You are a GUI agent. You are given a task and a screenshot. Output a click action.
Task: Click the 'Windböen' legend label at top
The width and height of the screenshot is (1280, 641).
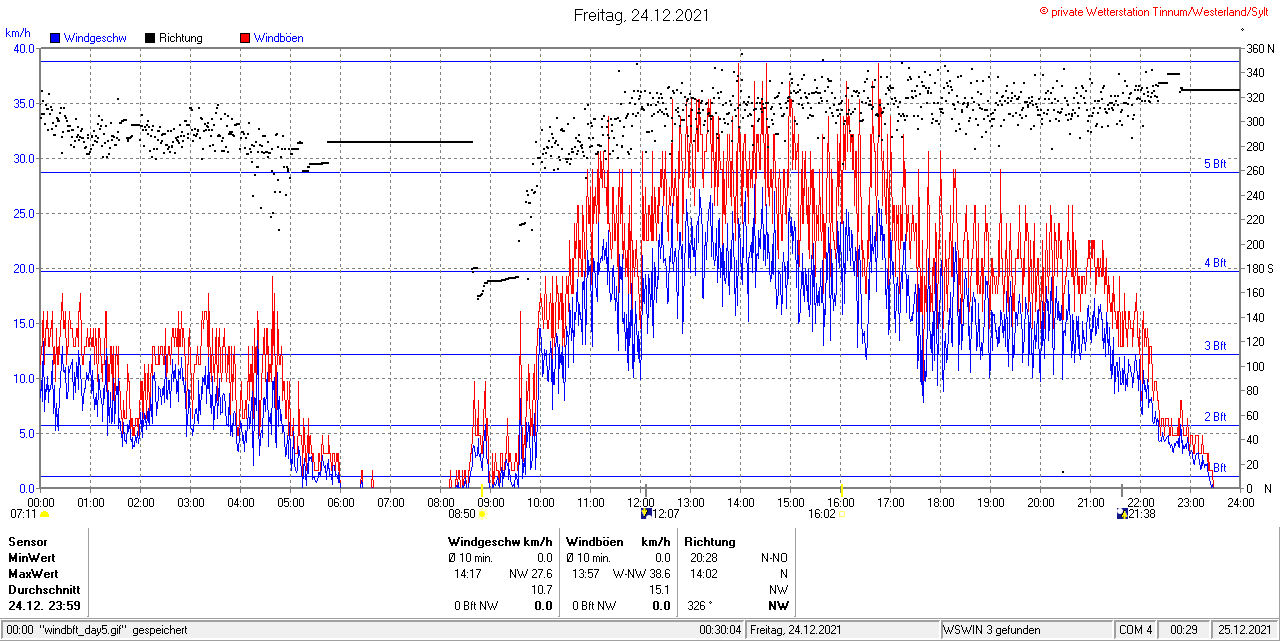click(x=279, y=38)
